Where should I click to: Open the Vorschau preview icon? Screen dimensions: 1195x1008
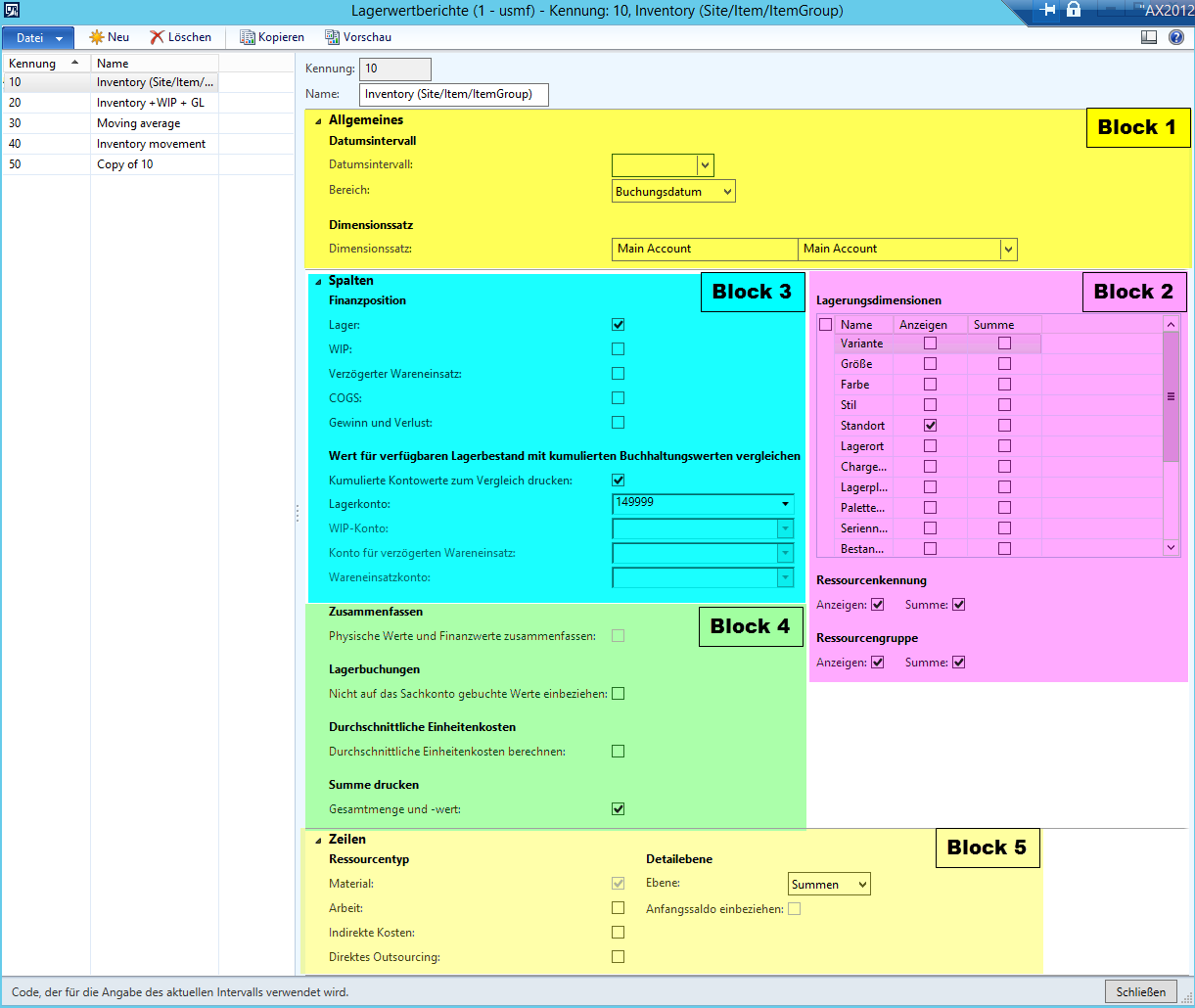point(333,37)
